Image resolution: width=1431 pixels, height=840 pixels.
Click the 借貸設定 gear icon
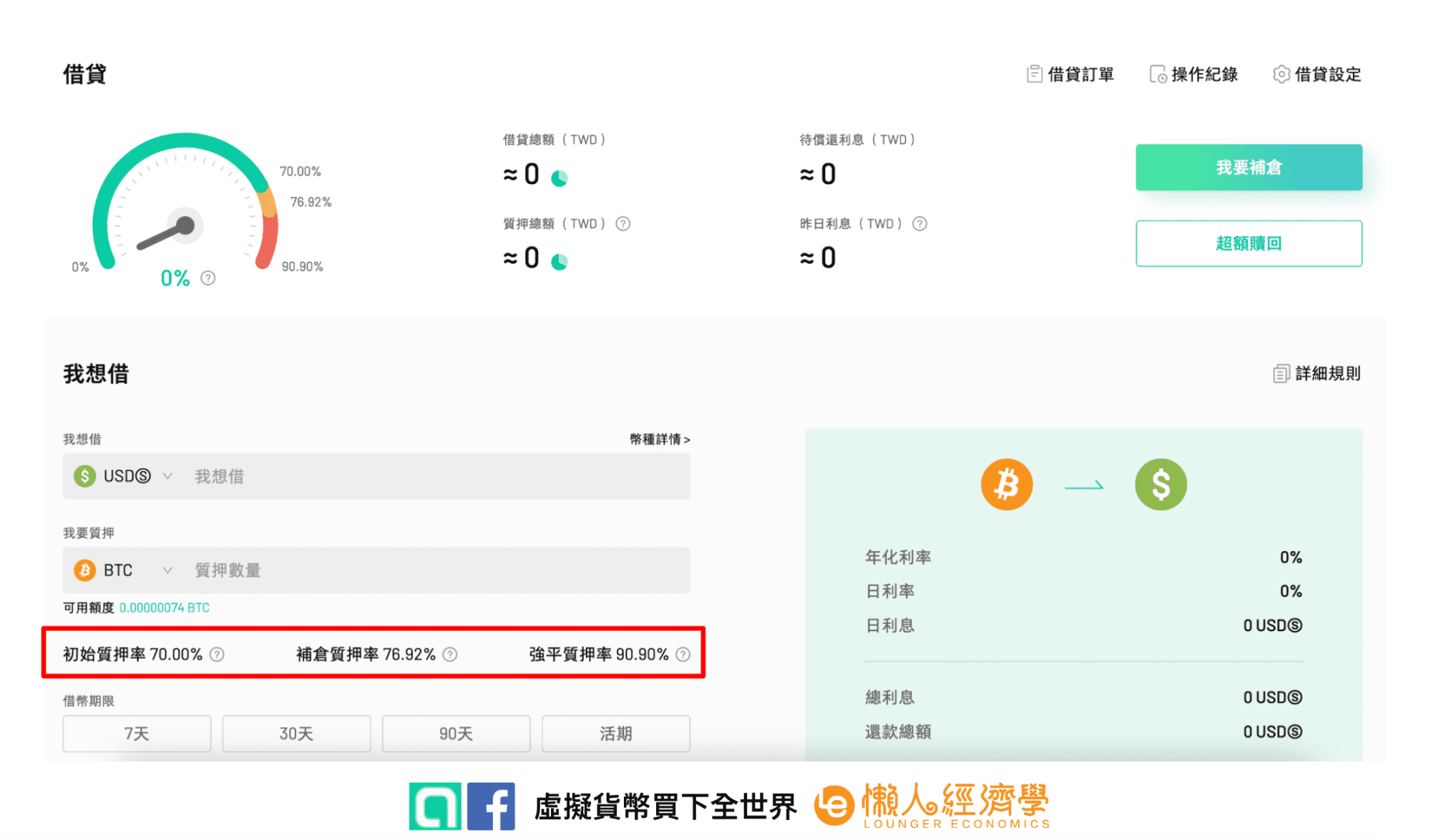pos(1281,74)
